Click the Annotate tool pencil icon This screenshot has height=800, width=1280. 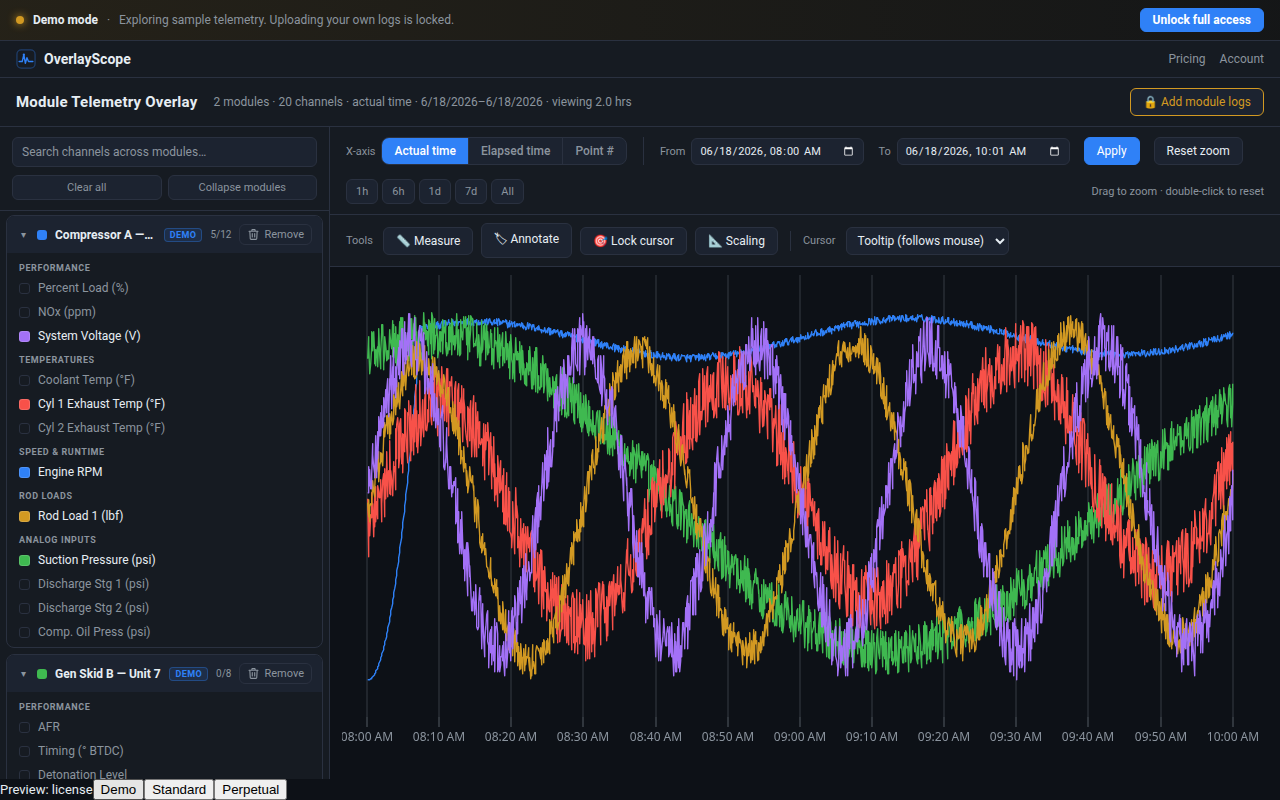[500, 239]
